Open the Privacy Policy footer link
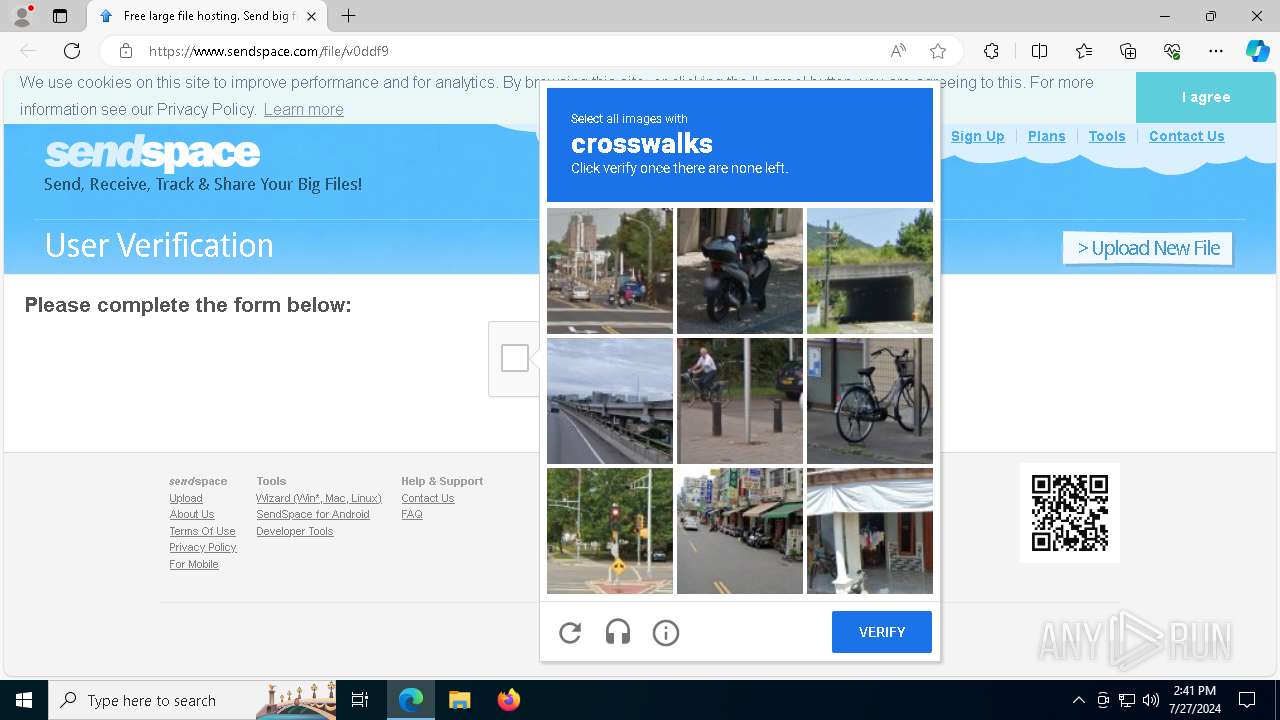The image size is (1280, 720). click(x=203, y=547)
